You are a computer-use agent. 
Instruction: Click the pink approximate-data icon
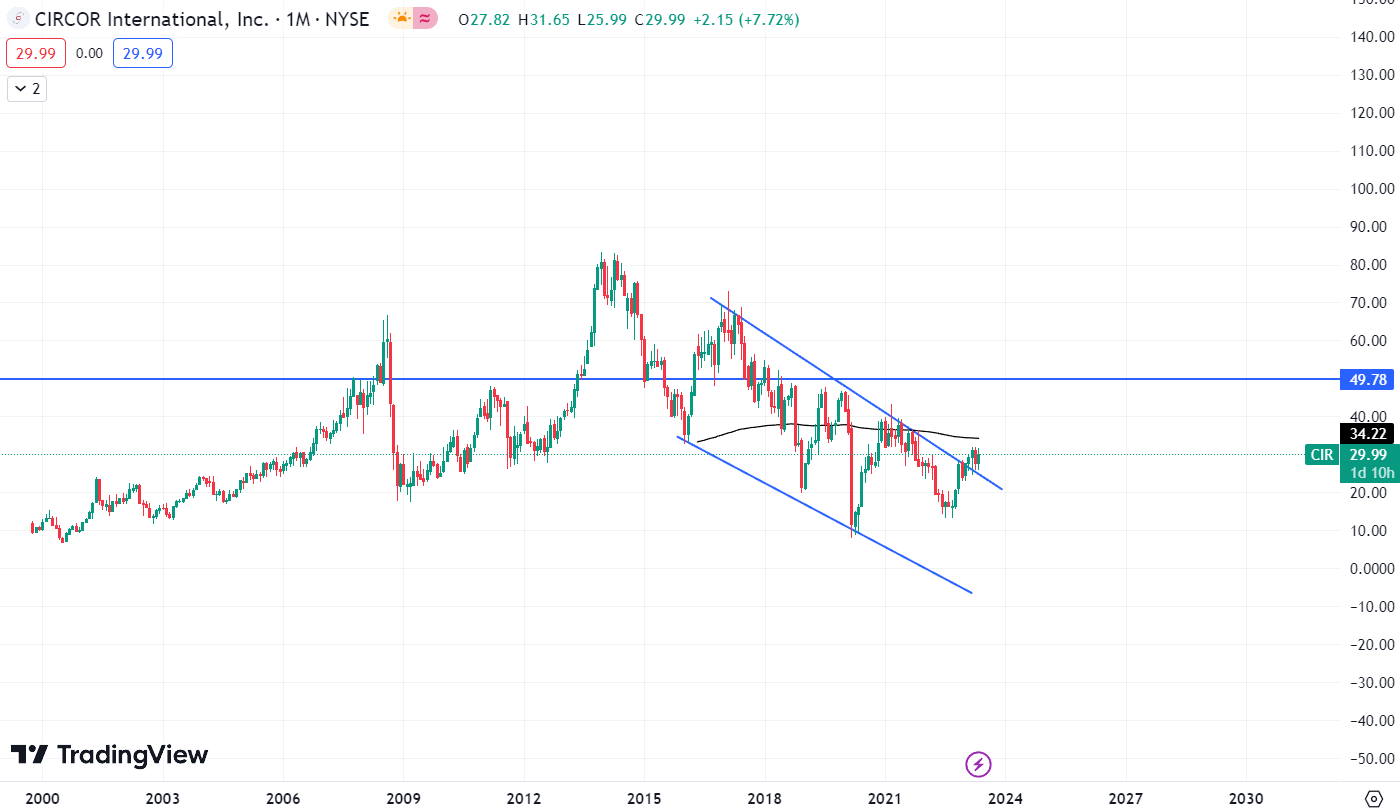click(425, 19)
